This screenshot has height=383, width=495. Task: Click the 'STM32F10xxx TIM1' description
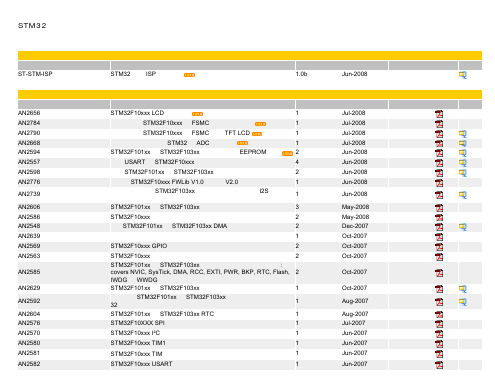coord(138,343)
